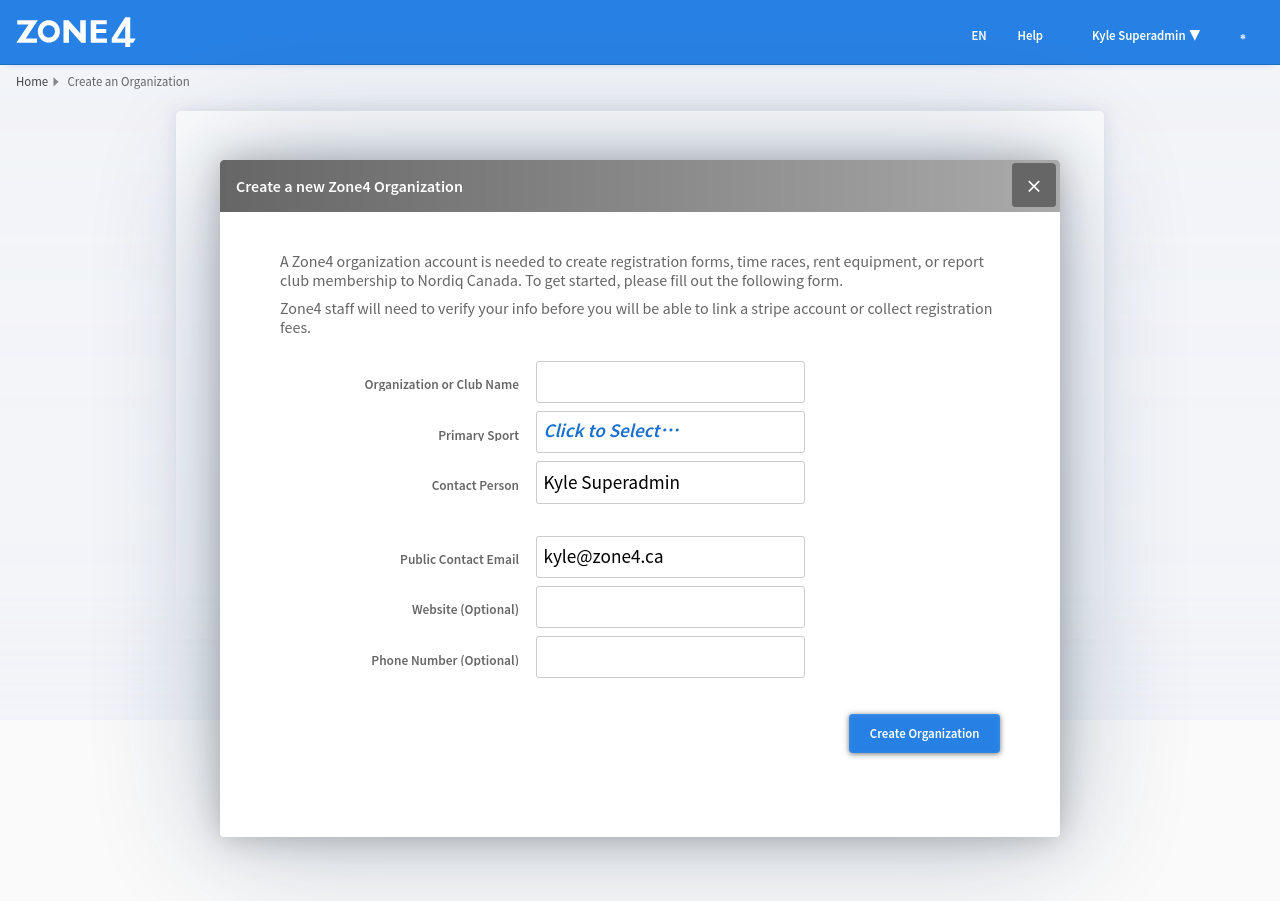Go to Home via the breadcrumb link
The width and height of the screenshot is (1280, 901).
(32, 82)
